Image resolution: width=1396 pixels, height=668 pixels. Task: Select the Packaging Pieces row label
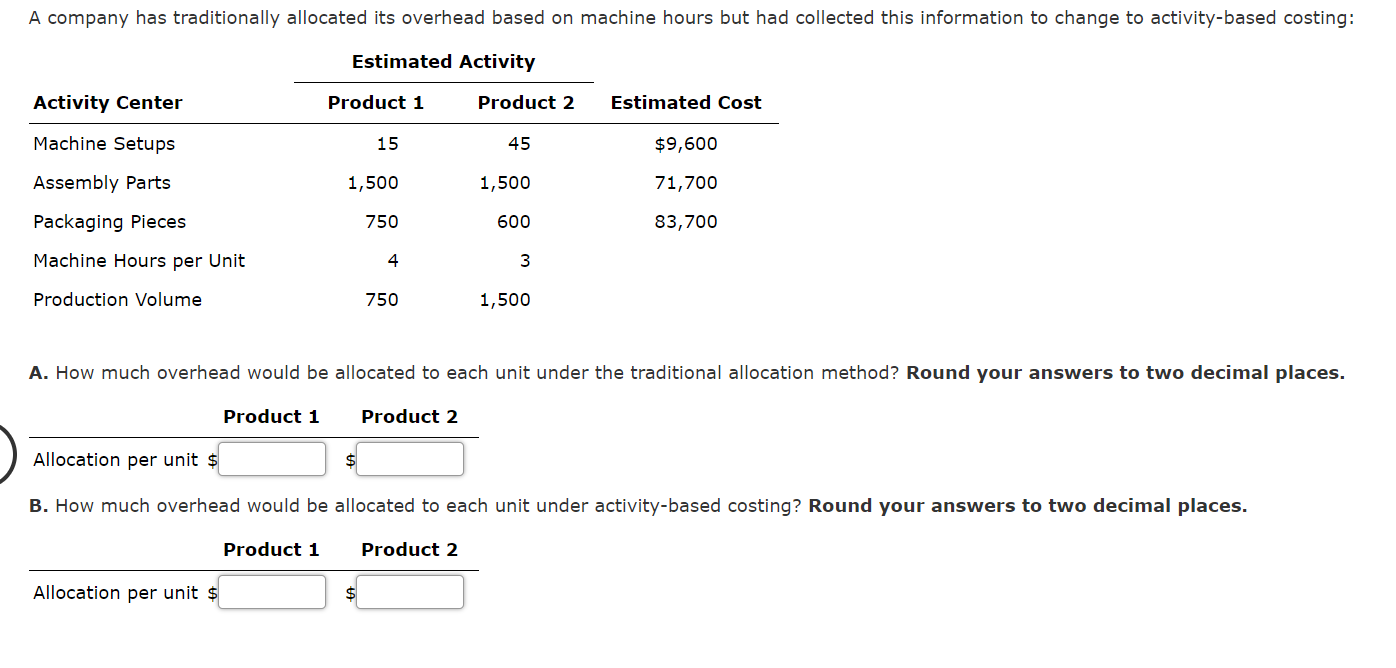coord(110,221)
